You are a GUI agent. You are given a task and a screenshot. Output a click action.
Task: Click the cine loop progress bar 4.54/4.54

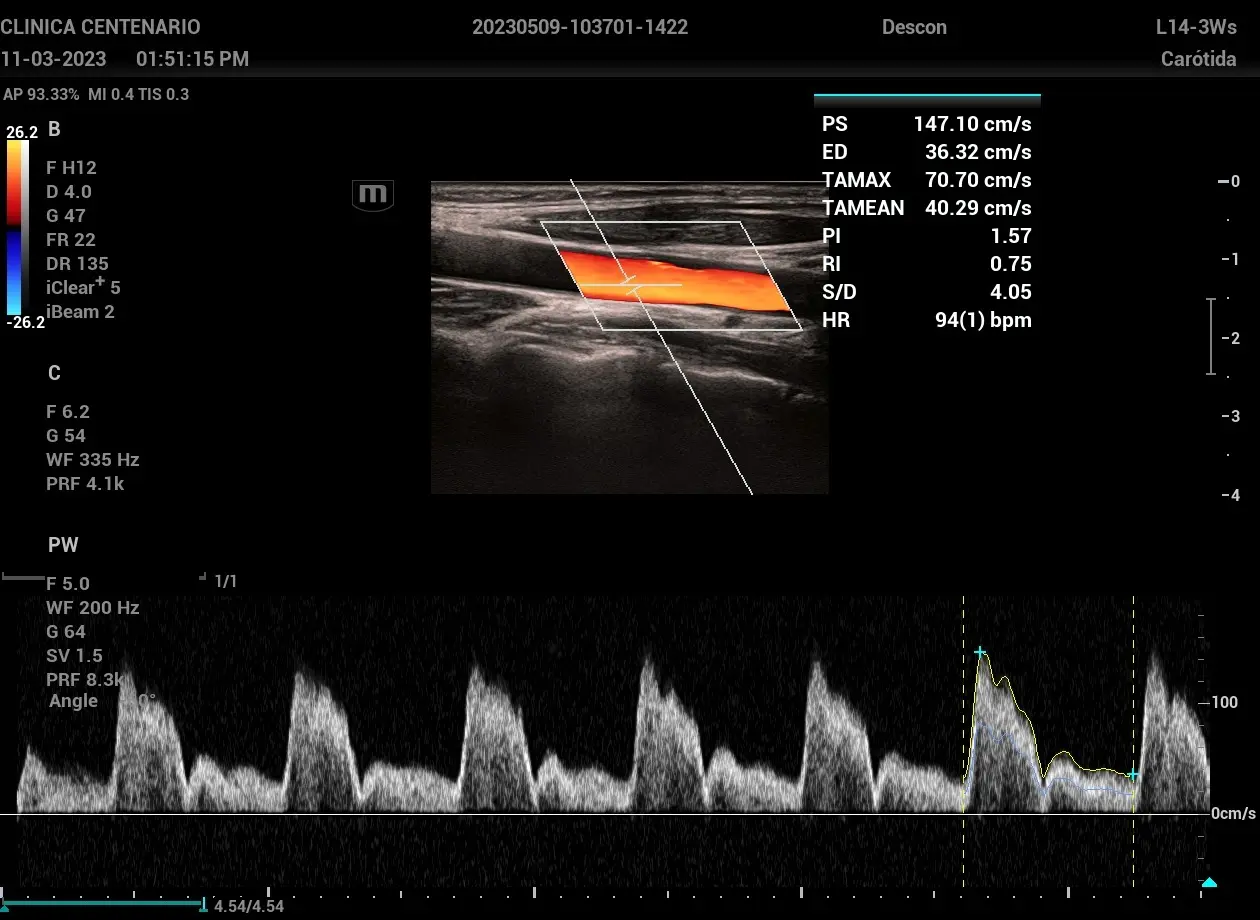(x=103, y=904)
